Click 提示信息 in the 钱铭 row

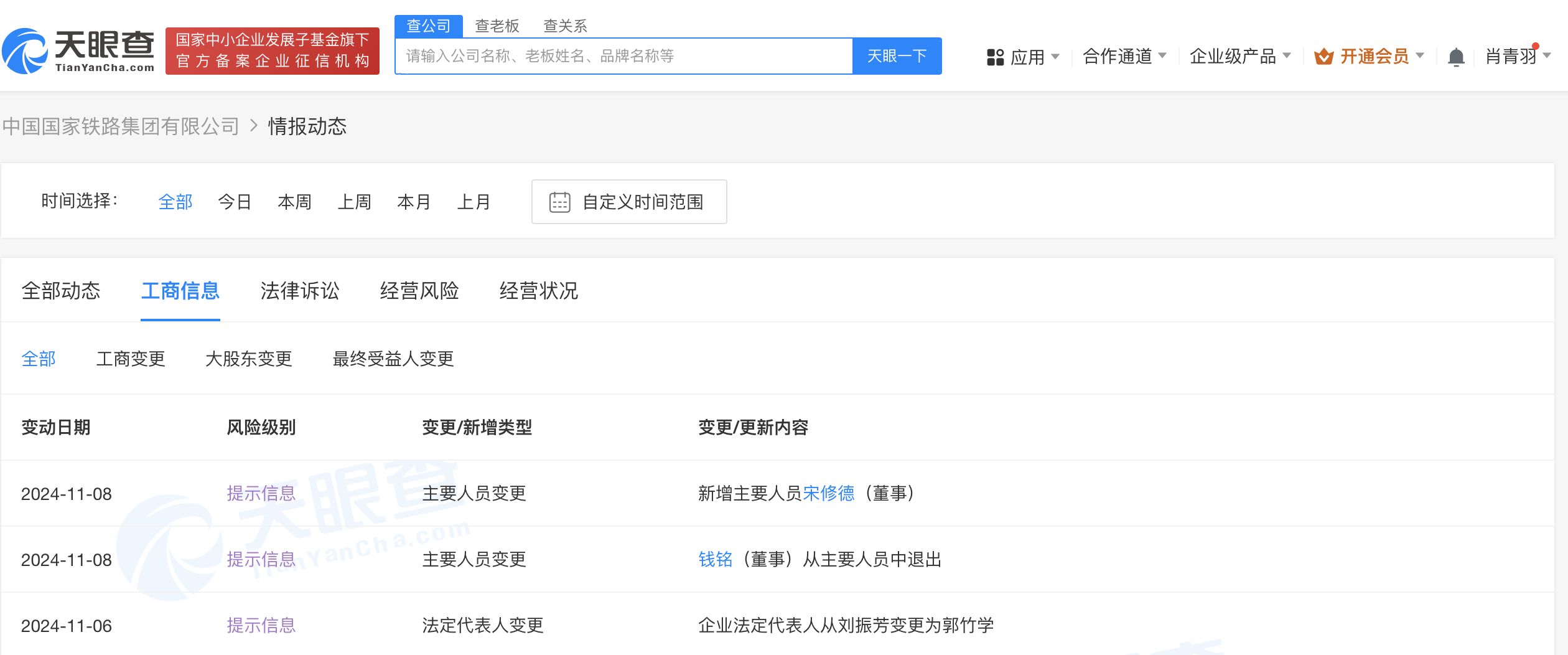(261, 559)
